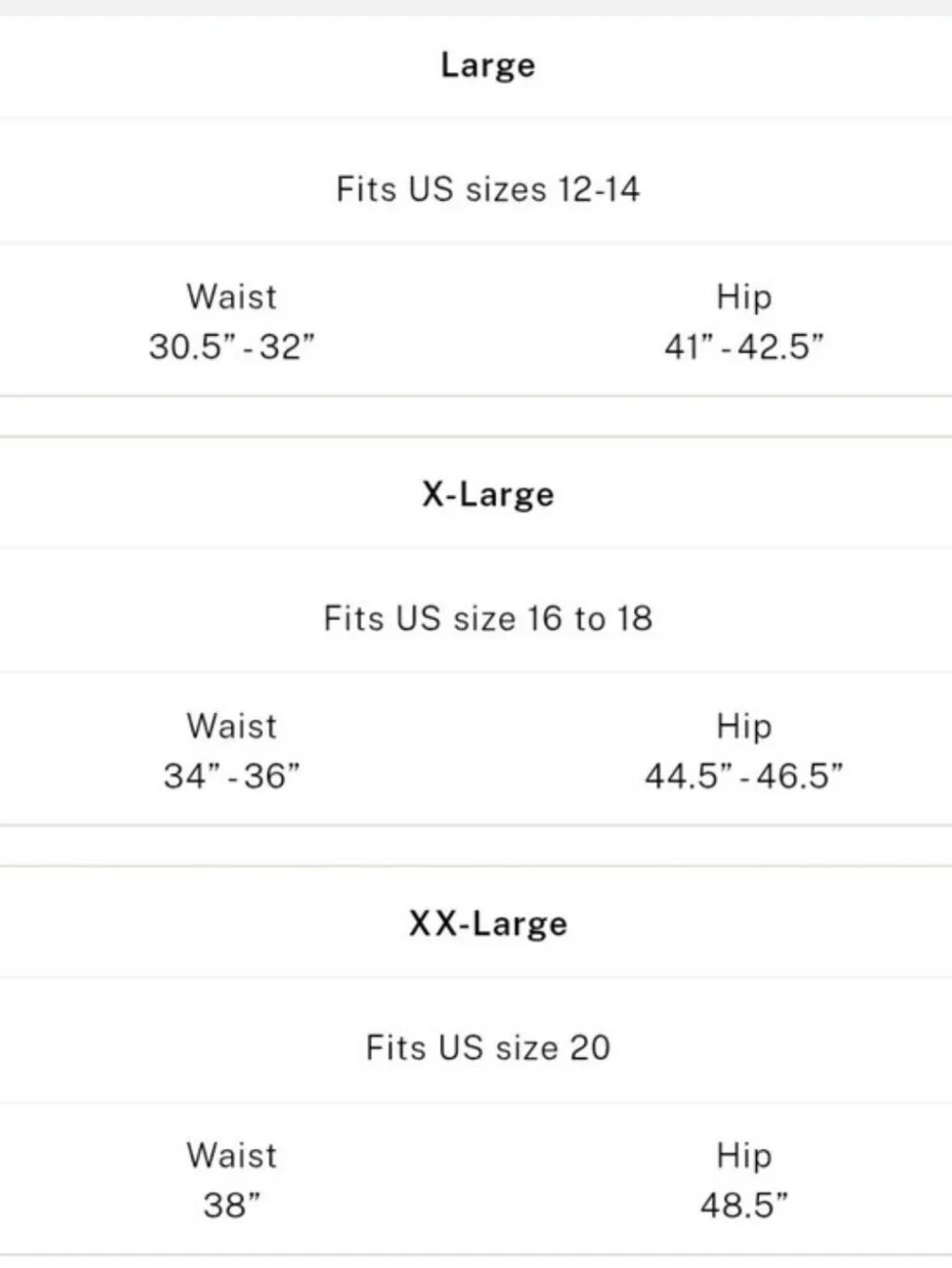Click the Waist label under XX-Large

click(x=231, y=1156)
